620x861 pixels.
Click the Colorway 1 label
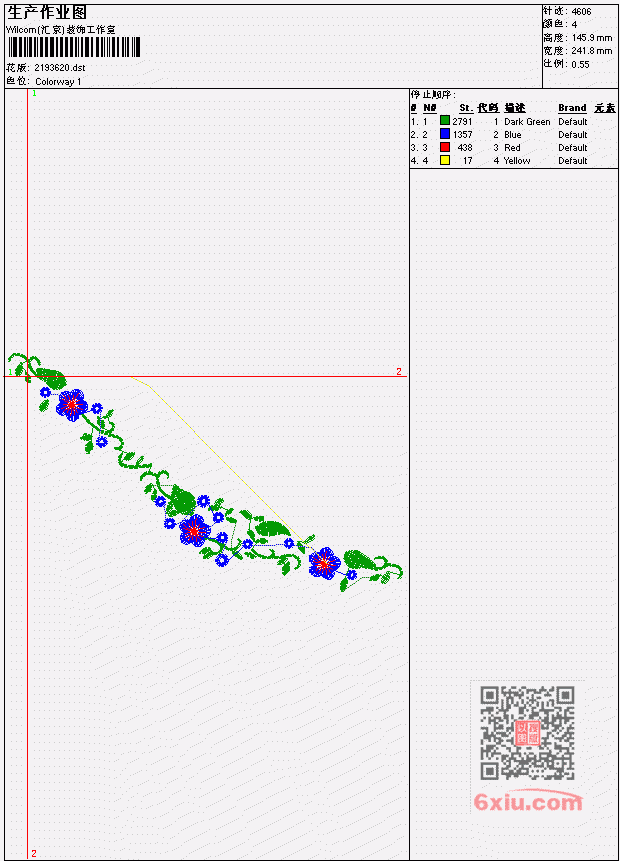point(58,82)
